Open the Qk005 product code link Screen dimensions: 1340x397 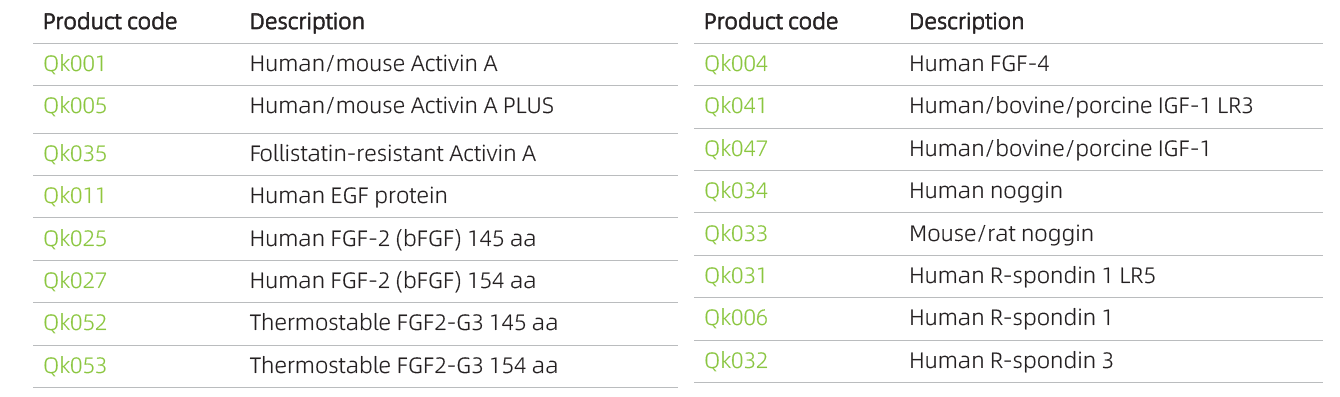(x=74, y=106)
